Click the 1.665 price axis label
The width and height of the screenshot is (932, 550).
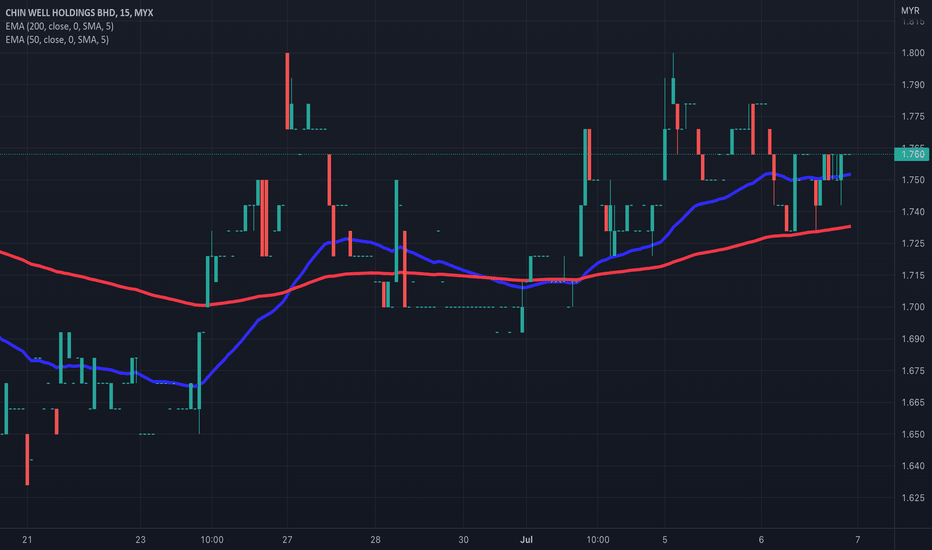pos(913,403)
